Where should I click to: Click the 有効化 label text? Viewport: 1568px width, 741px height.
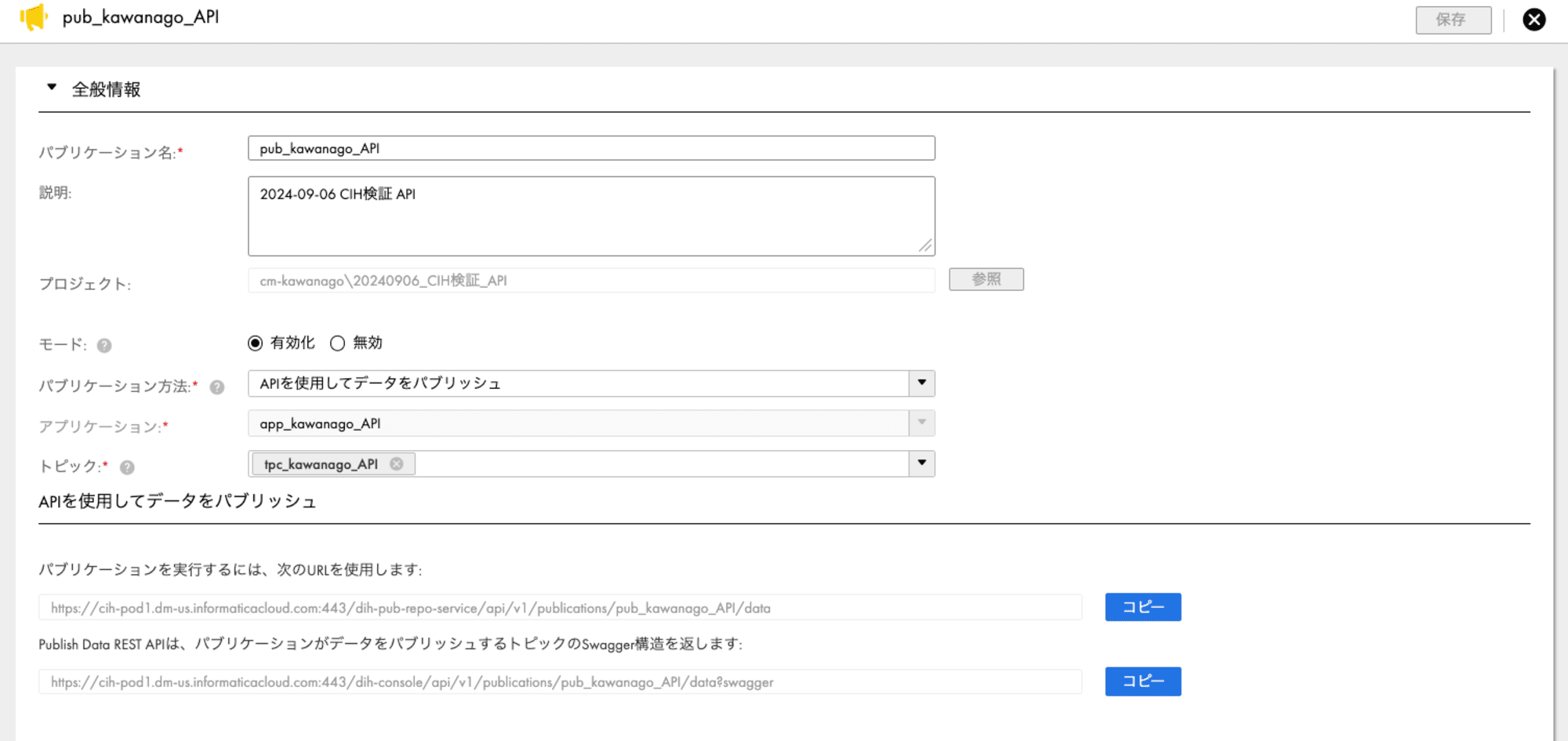pos(292,343)
